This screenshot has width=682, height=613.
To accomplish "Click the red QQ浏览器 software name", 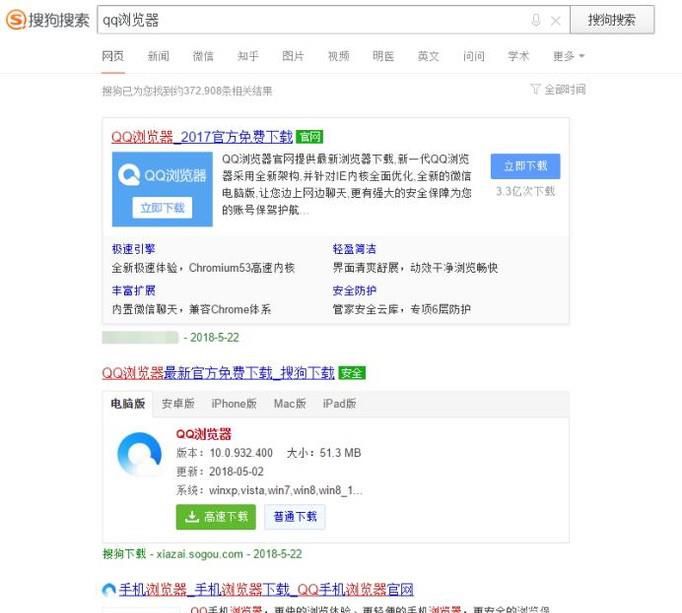I will click(x=204, y=434).
